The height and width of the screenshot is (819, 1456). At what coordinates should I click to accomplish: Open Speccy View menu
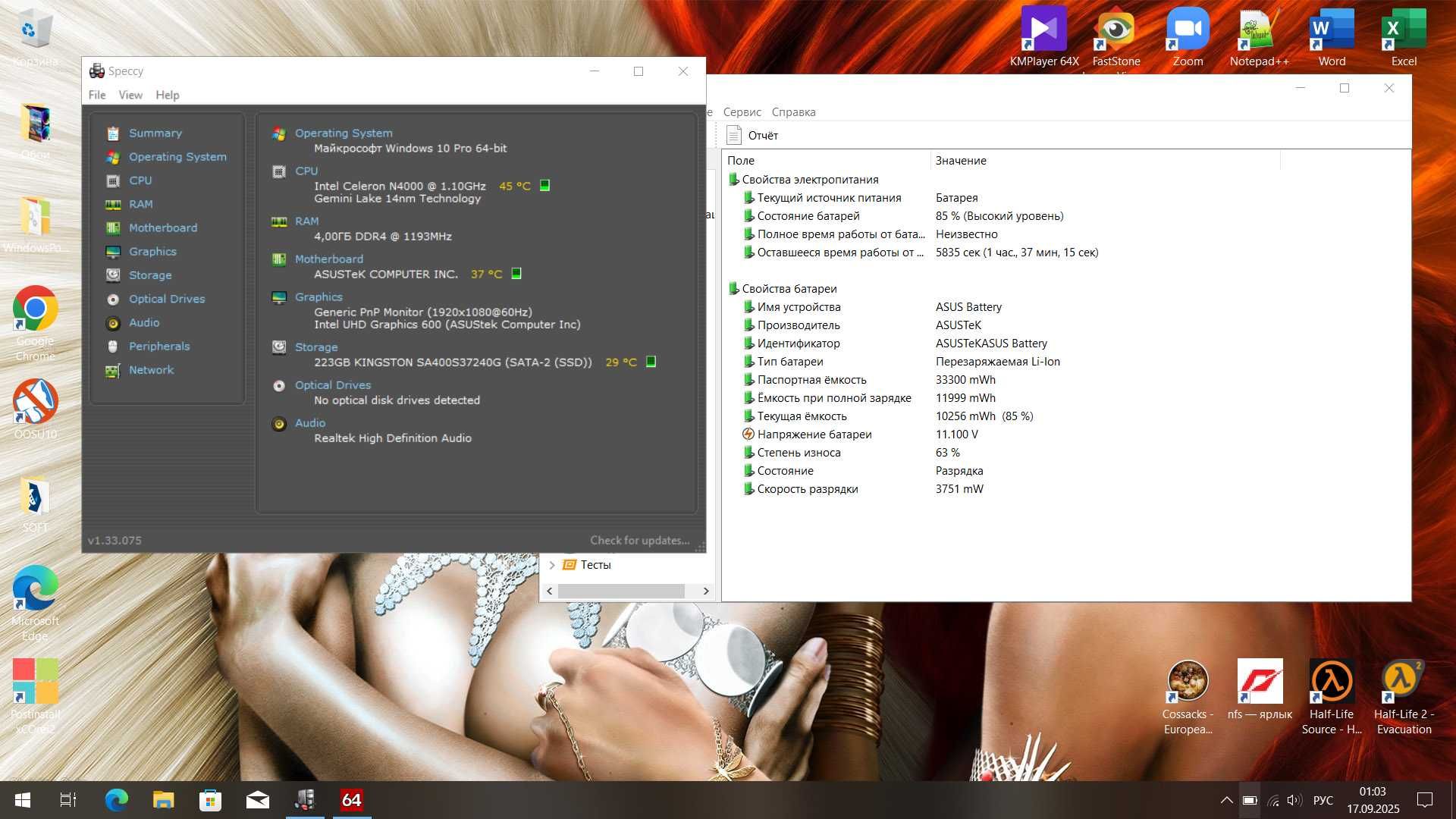[130, 95]
